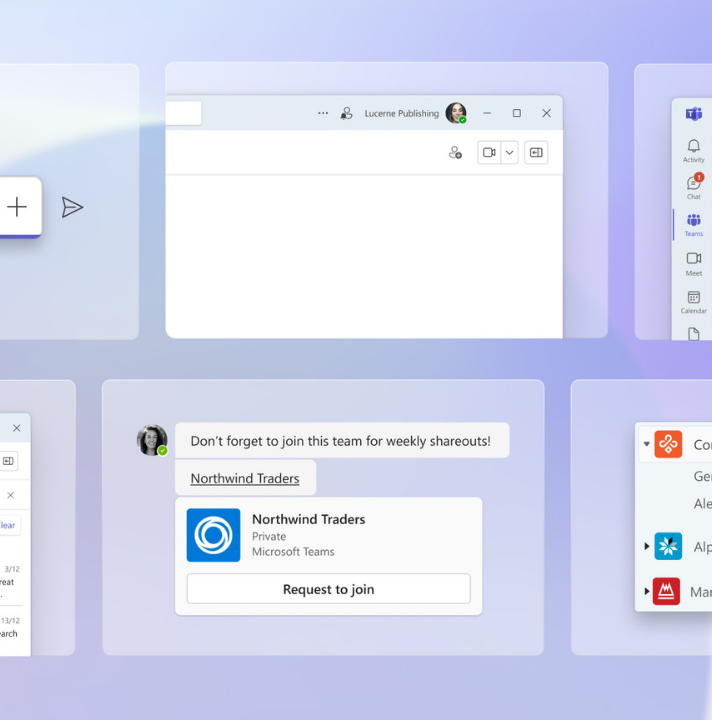The image size is (712, 720).
Task: Click the Clear link in the bottom-left panel
Action: 7,525
